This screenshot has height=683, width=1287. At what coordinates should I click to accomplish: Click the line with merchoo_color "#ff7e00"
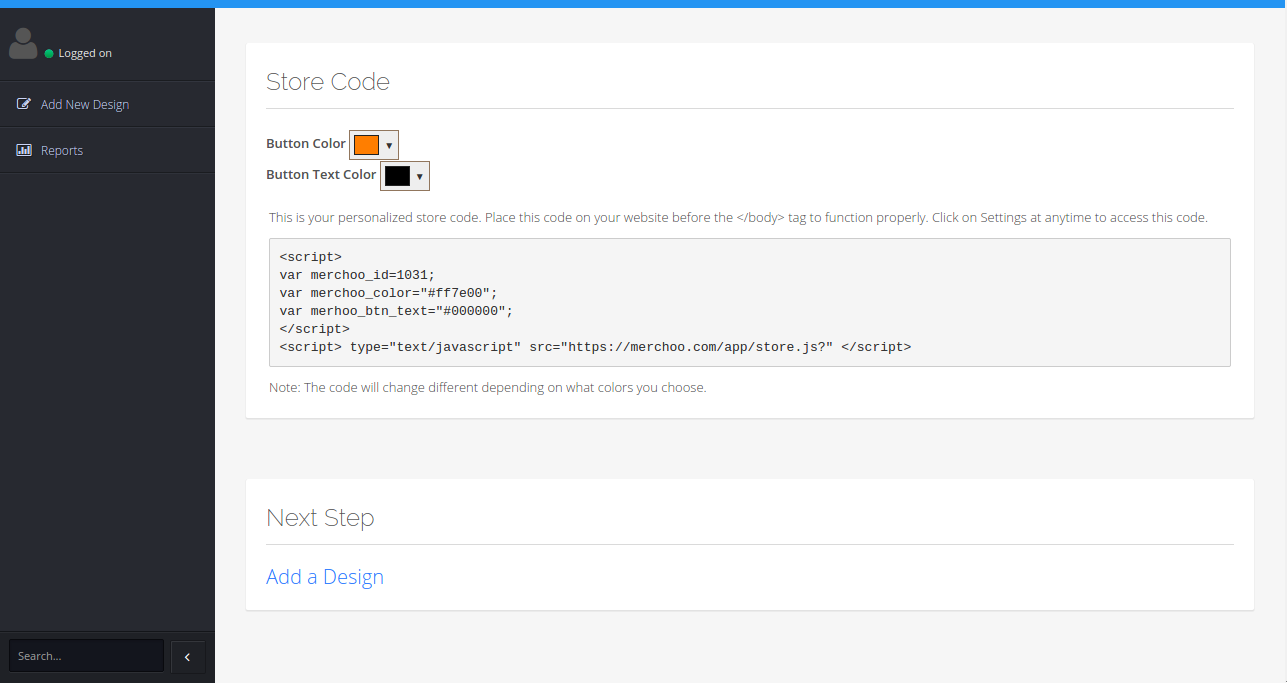[389, 293]
